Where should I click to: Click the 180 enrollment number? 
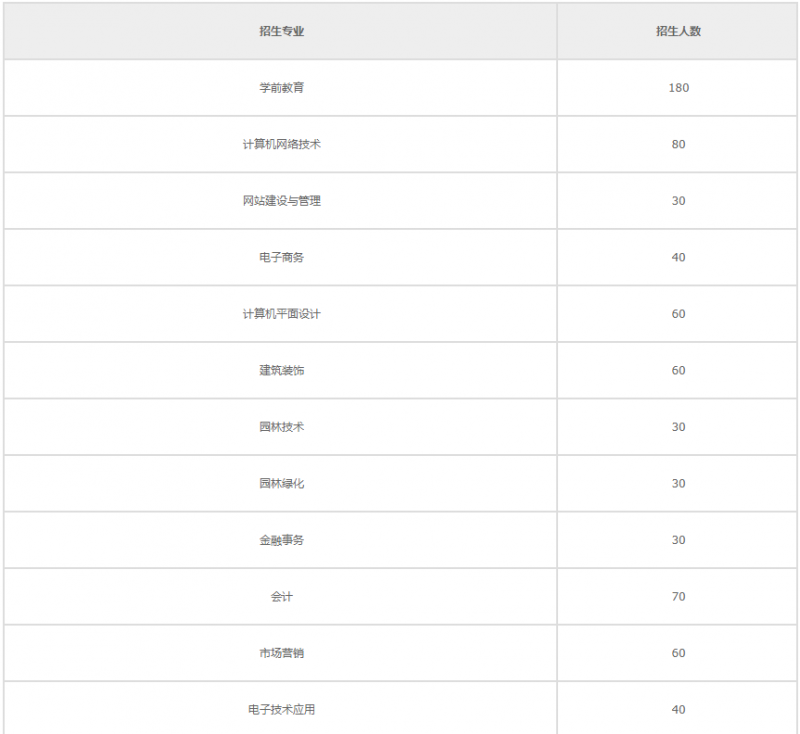(678, 88)
